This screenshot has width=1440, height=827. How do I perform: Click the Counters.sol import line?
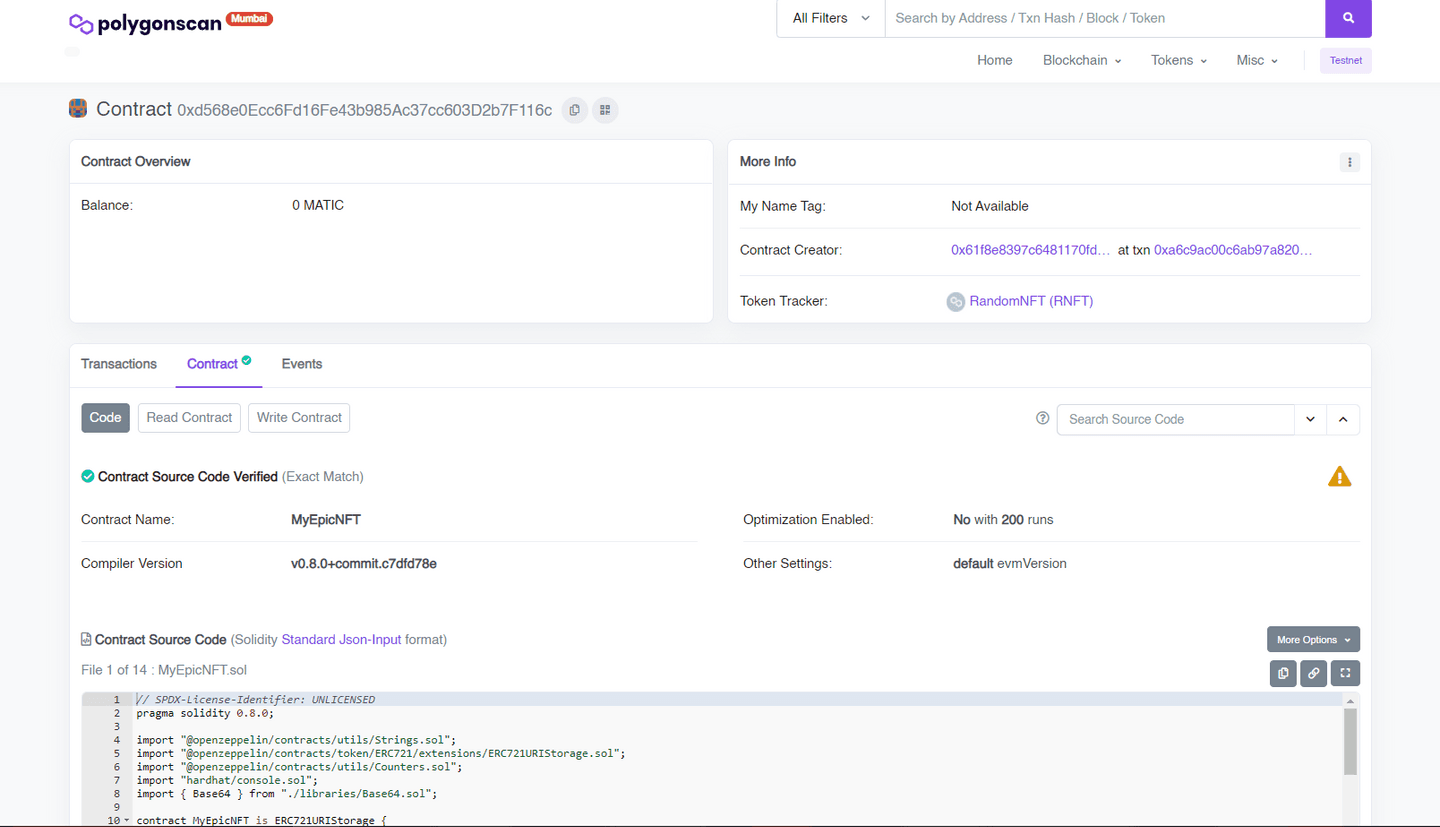point(299,766)
